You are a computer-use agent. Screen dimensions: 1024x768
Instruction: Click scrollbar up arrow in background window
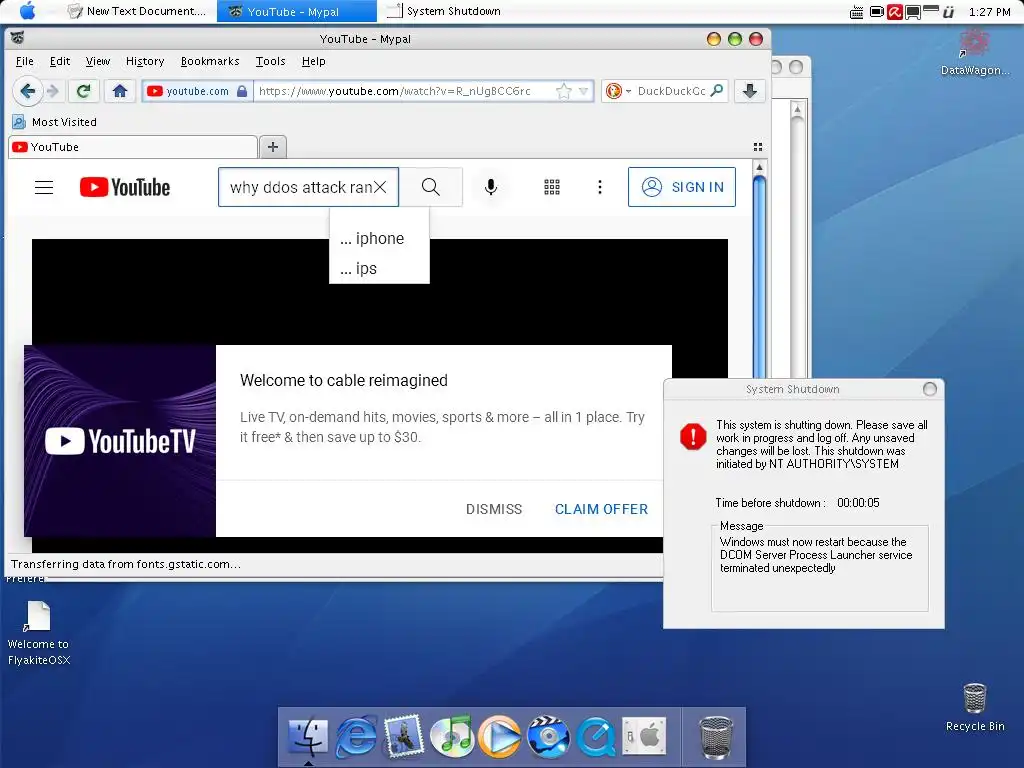click(797, 109)
